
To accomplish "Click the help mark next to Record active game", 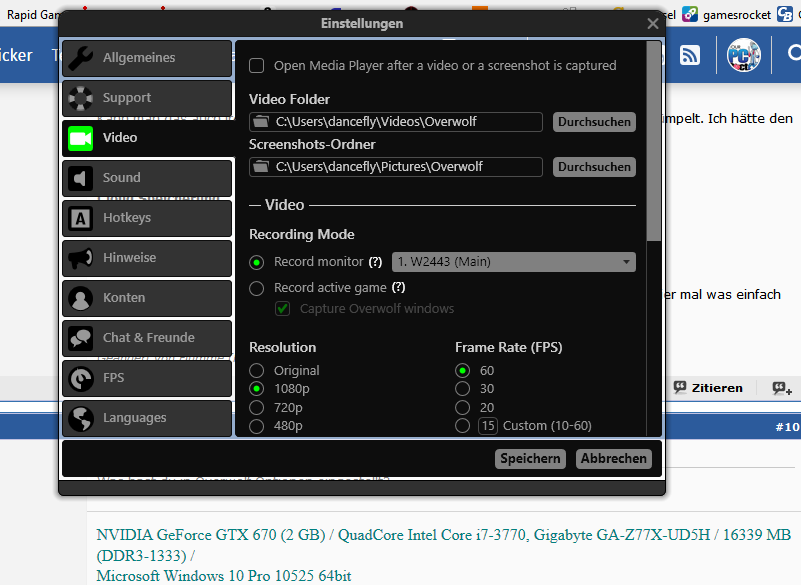I will [x=398, y=287].
